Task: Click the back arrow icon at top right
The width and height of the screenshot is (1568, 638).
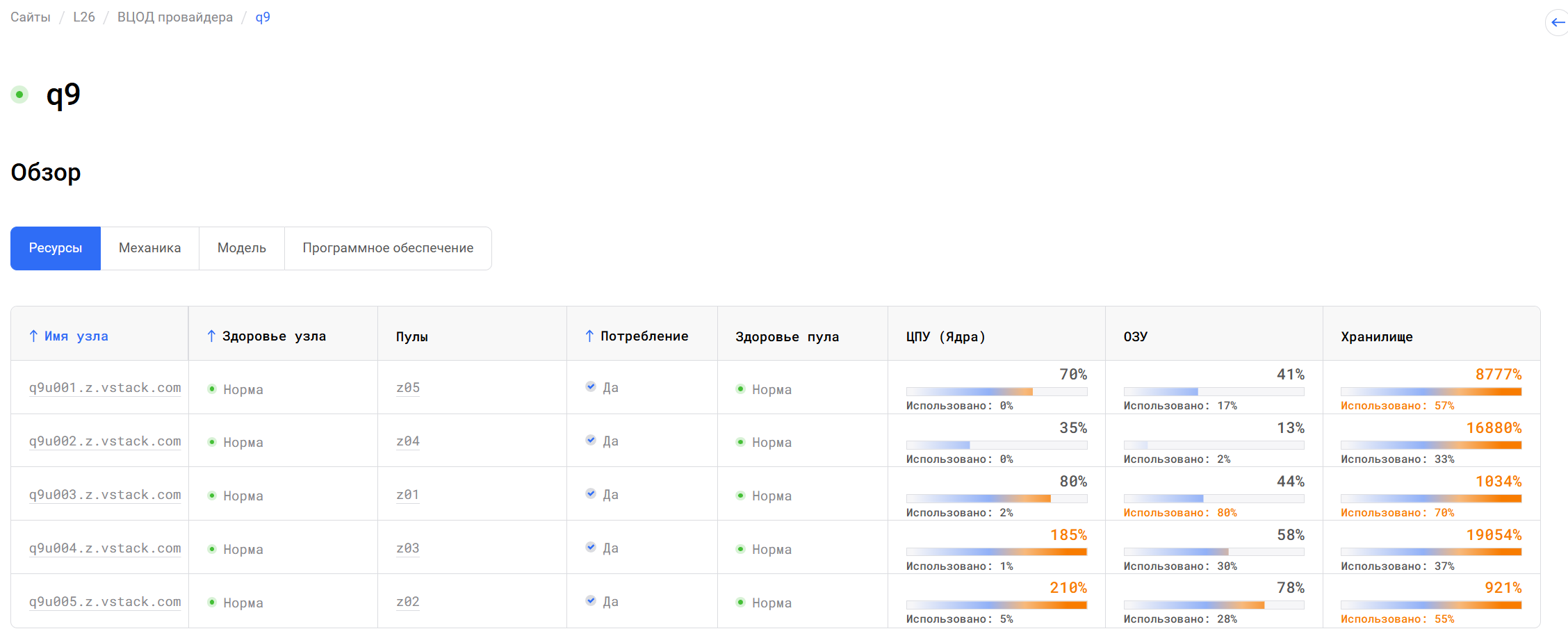Action: click(x=1558, y=22)
